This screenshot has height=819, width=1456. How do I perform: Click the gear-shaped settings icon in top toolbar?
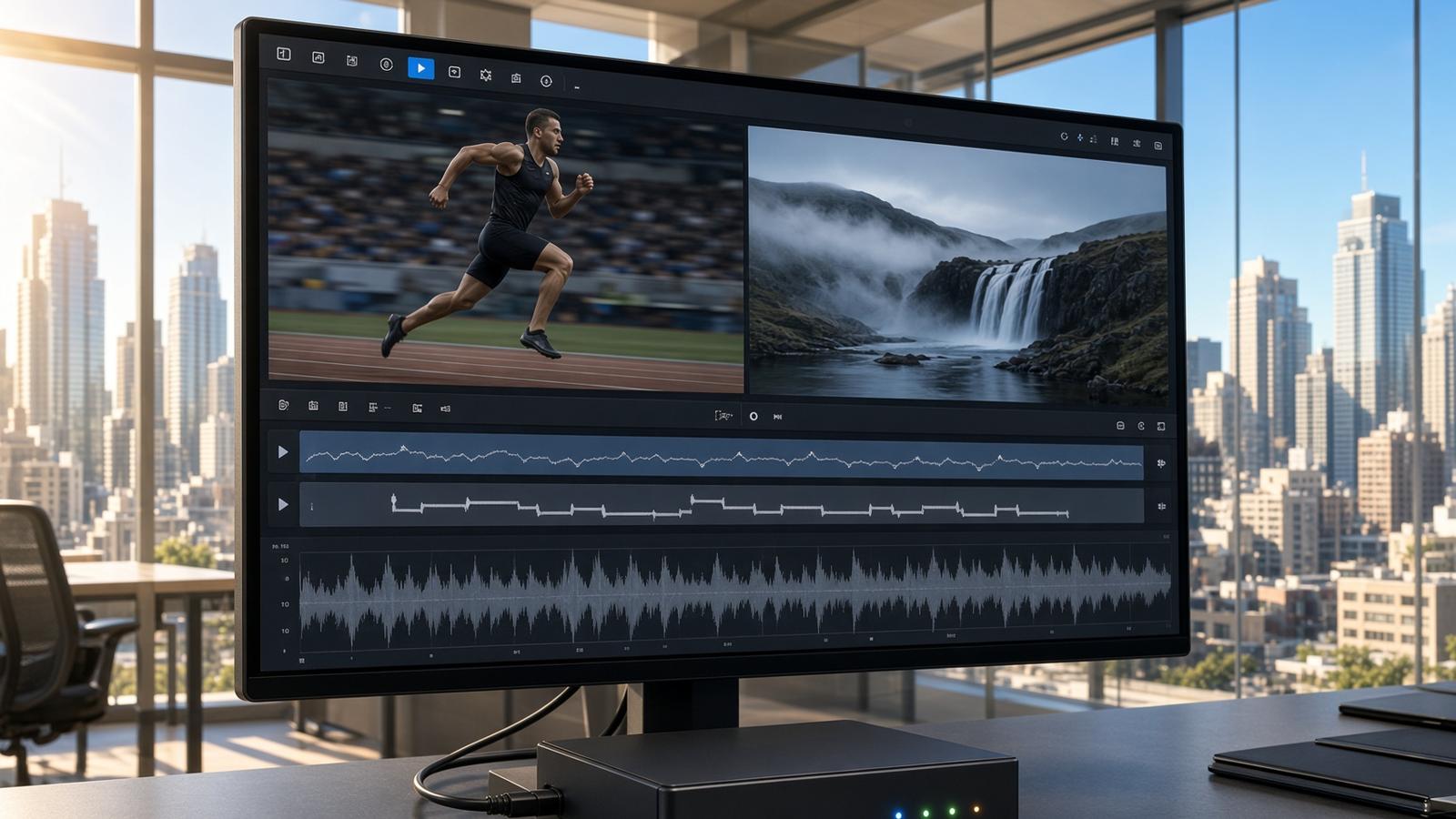pyautogui.click(x=486, y=76)
